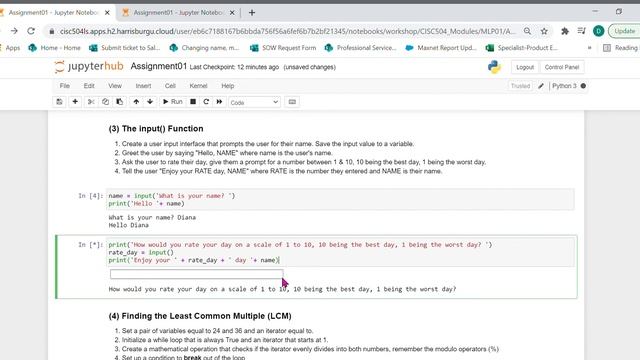
Task: Go forward in browser history
Action: [x=14, y=31]
